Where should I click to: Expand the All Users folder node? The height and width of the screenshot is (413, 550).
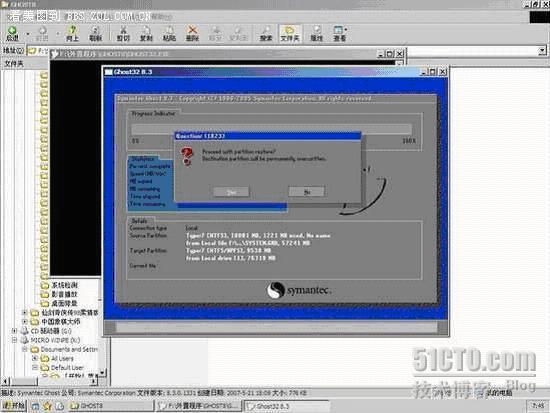34,358
